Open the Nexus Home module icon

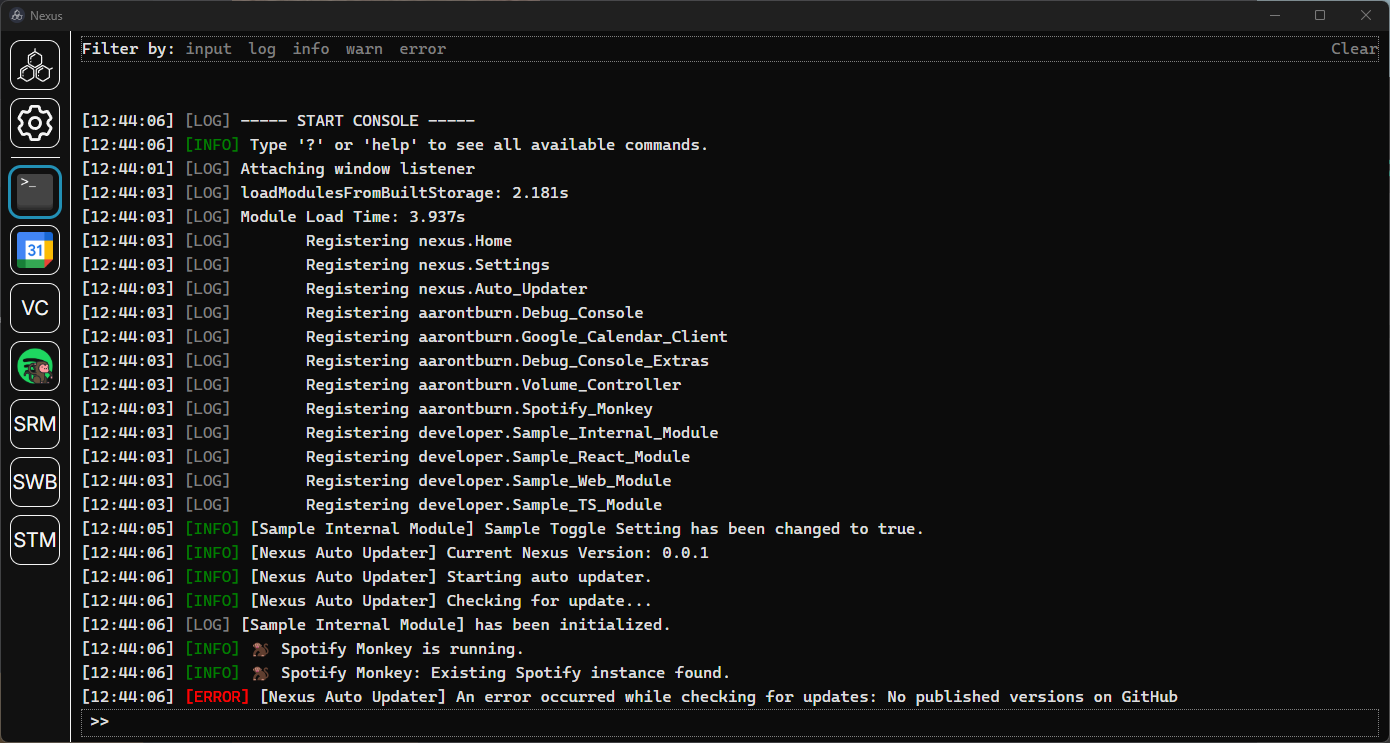(x=35, y=65)
